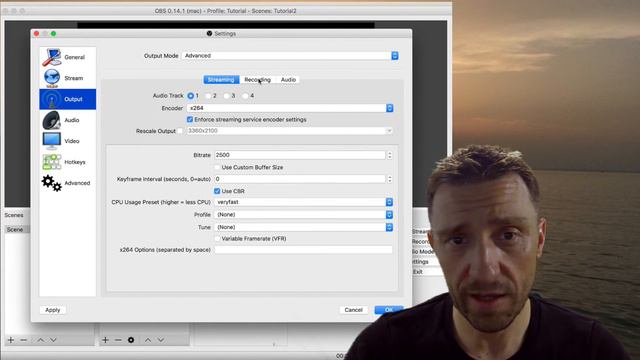This screenshot has height=360, width=640.
Task: Remove scene with minus icon
Action: click(x=24, y=340)
